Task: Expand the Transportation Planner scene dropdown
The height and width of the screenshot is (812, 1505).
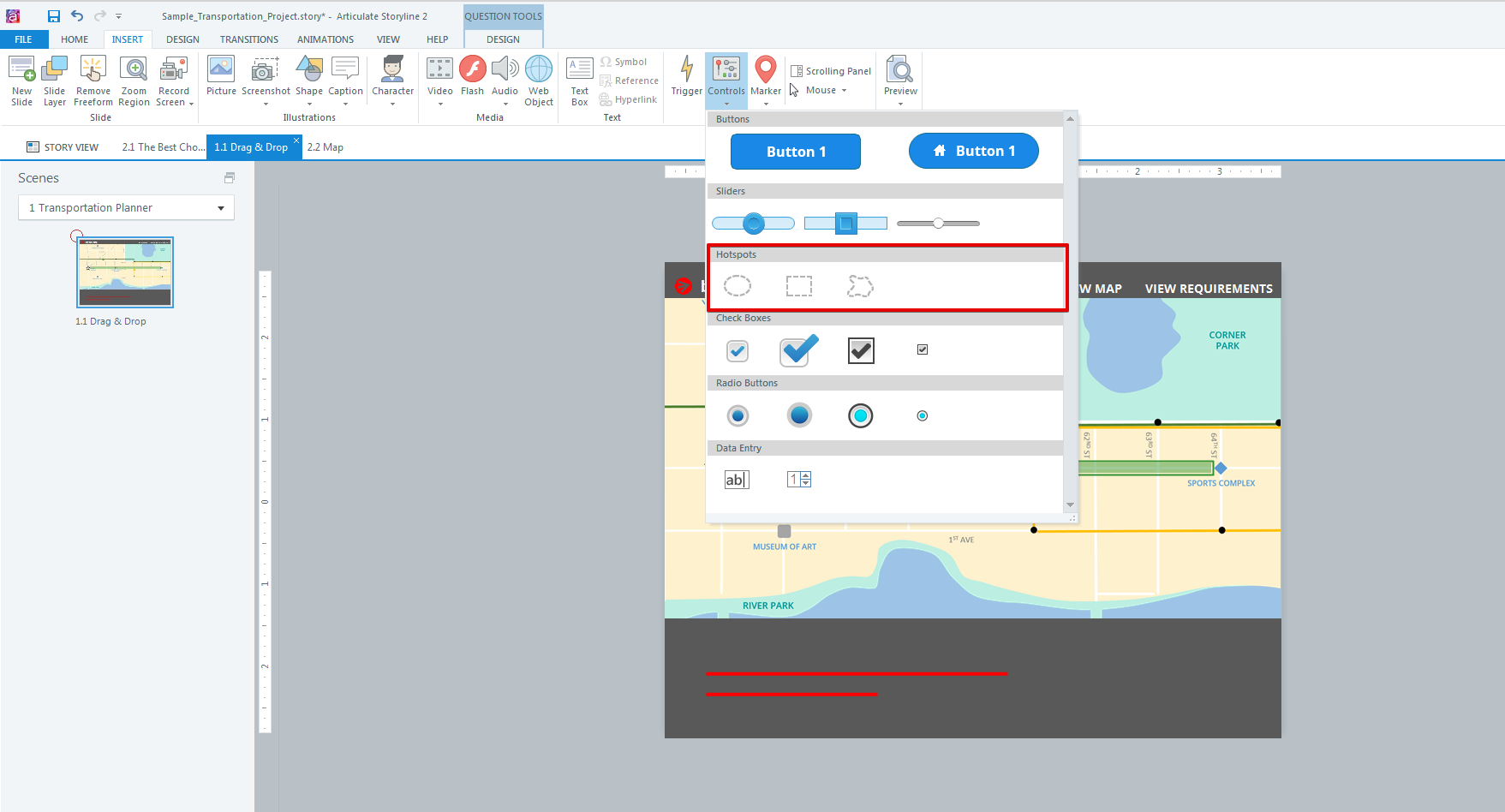Action: [220, 208]
